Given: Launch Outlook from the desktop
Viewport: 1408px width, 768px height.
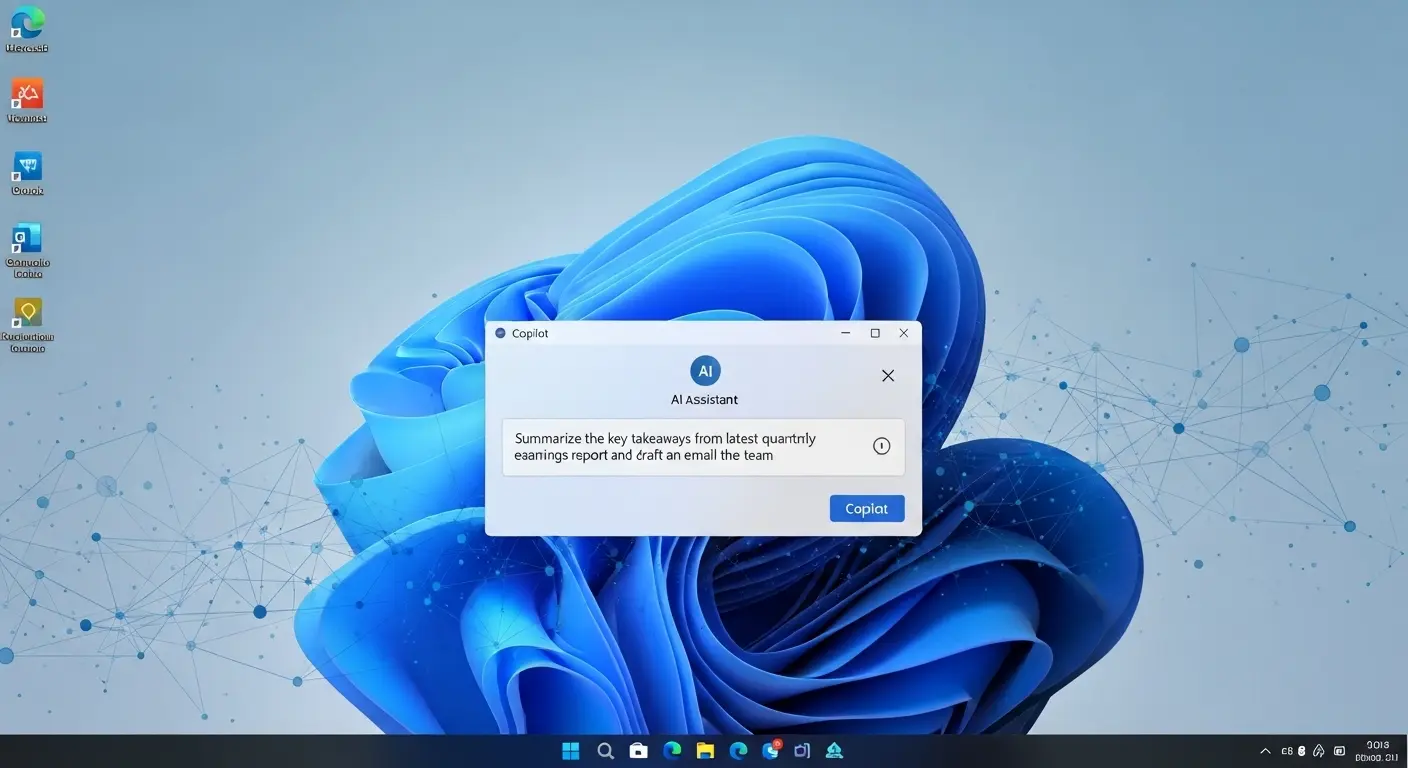Looking at the screenshot, I should click(27, 242).
